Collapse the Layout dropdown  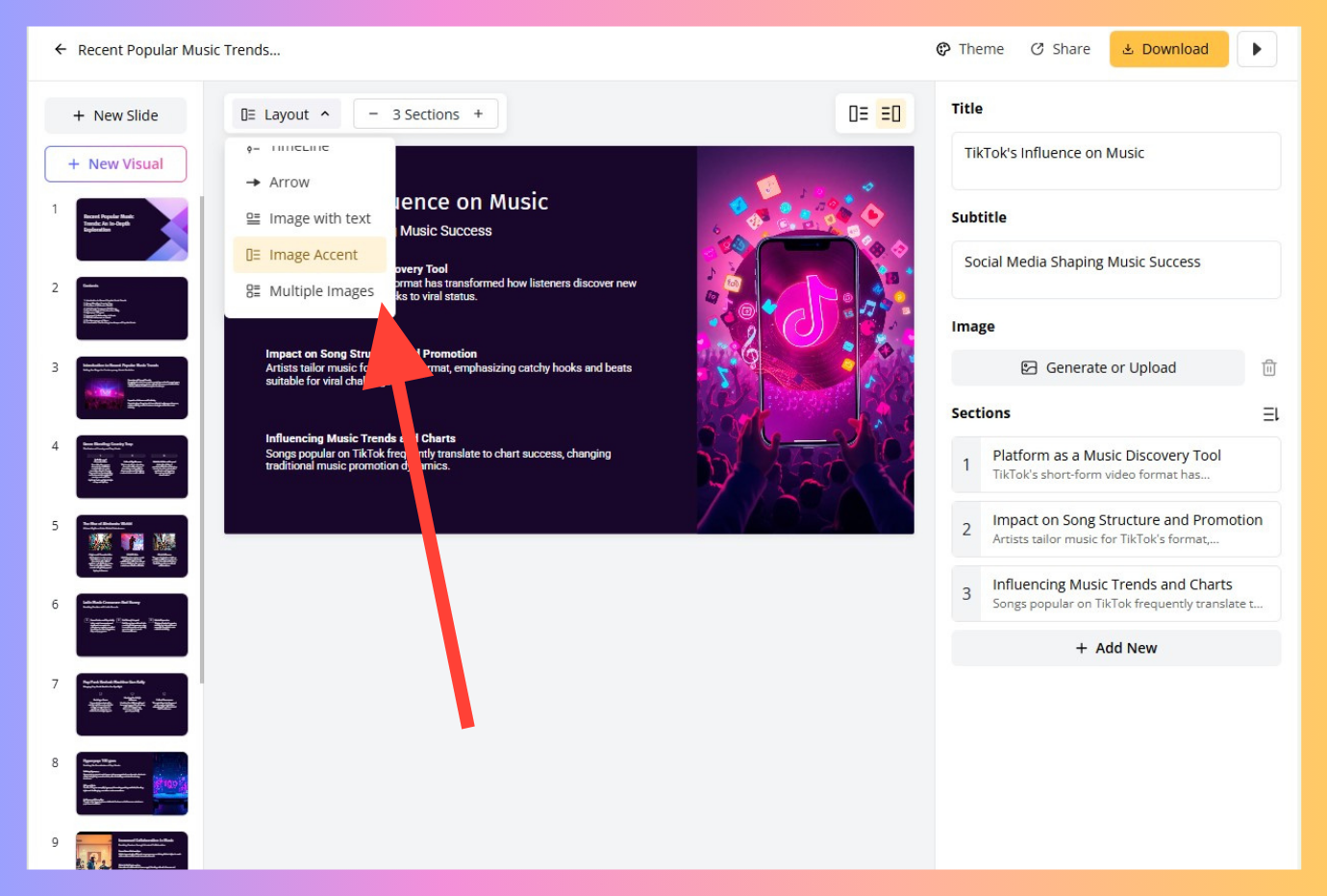click(286, 114)
